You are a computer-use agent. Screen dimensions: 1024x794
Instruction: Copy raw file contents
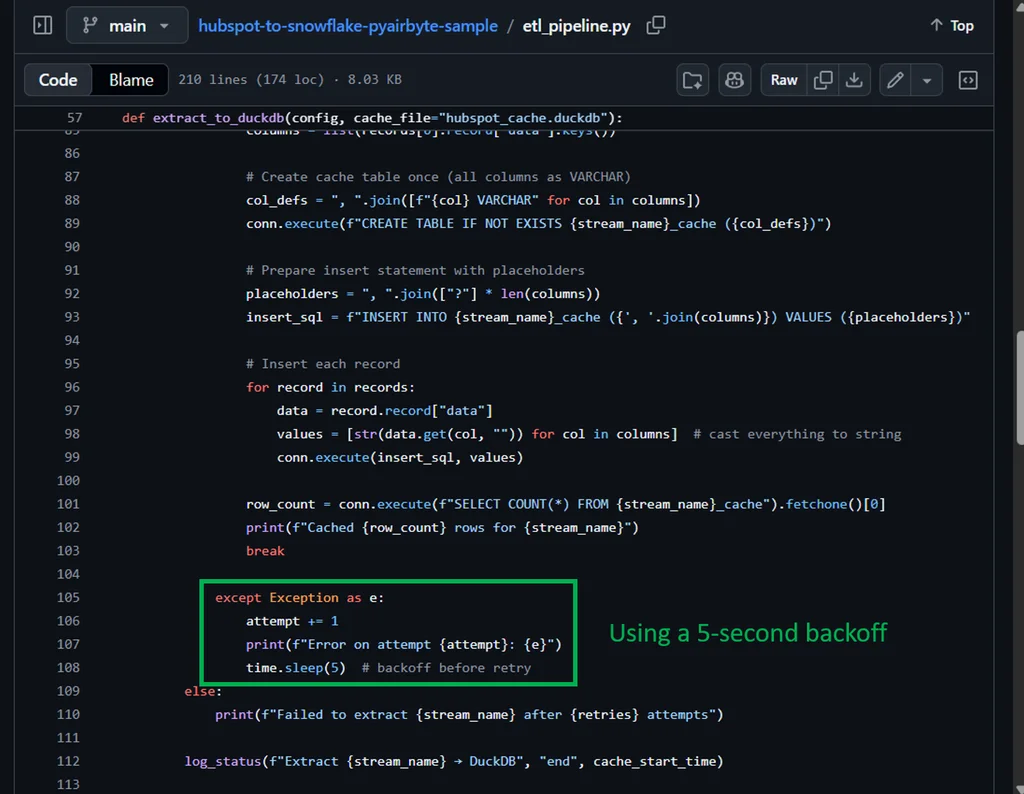[x=823, y=80]
